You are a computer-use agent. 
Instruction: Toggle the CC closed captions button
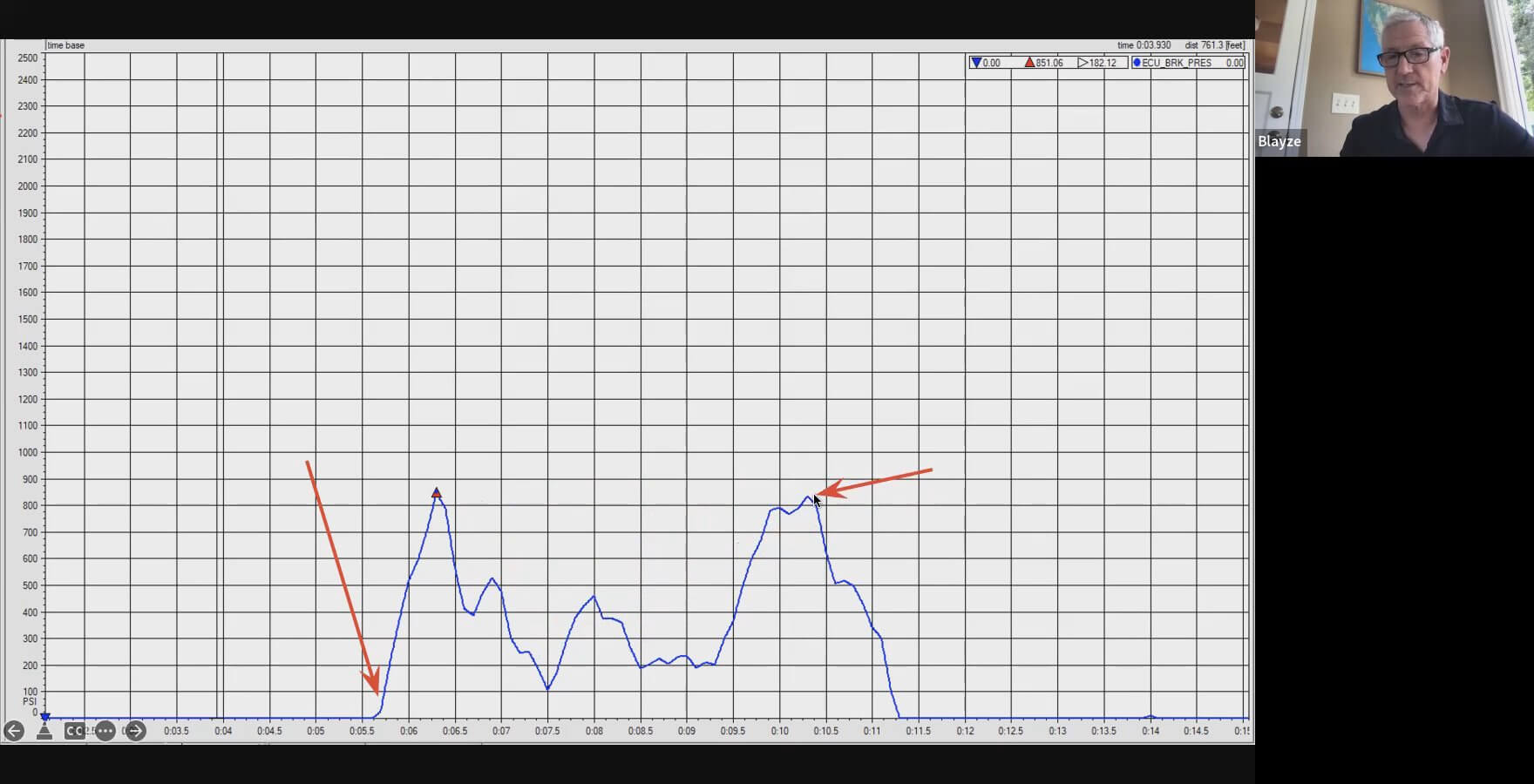click(75, 731)
